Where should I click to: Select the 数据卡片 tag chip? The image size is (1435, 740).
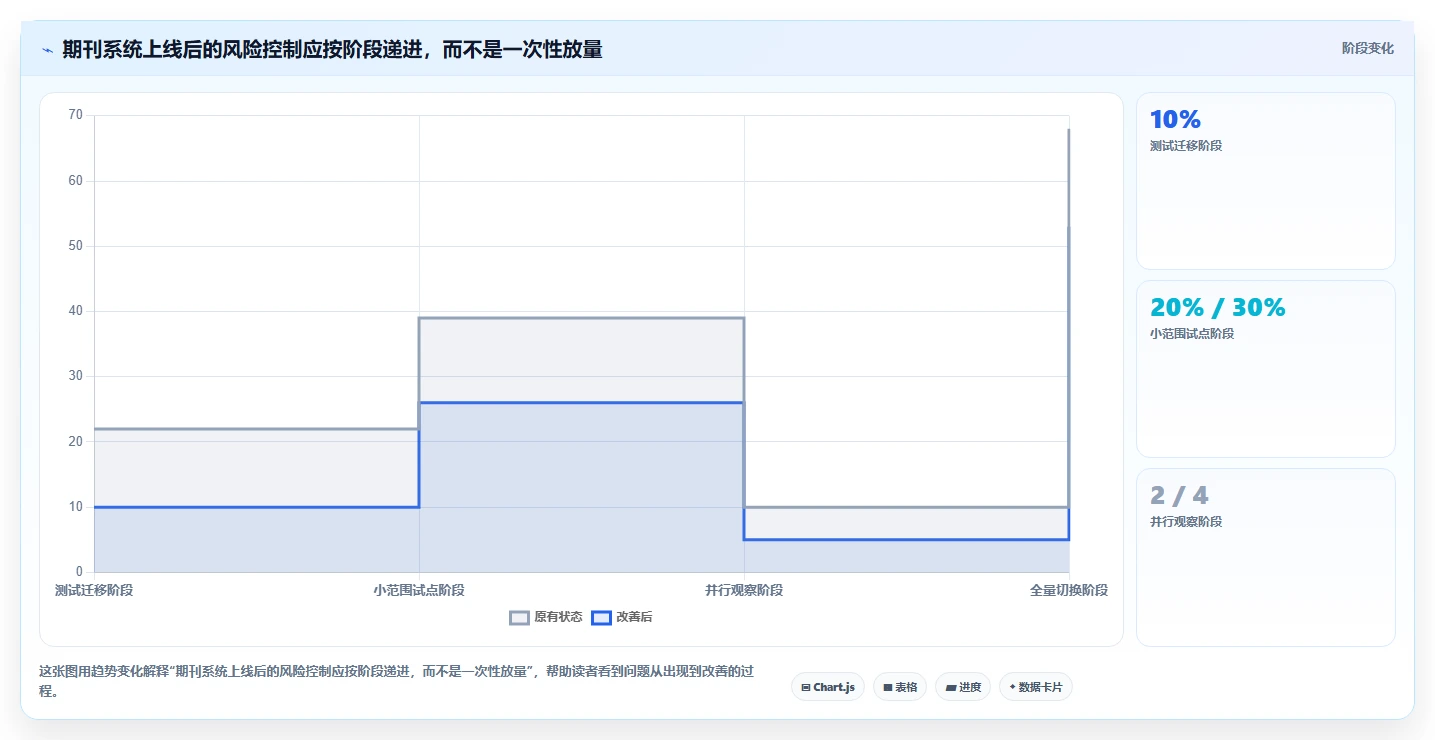click(x=1035, y=687)
